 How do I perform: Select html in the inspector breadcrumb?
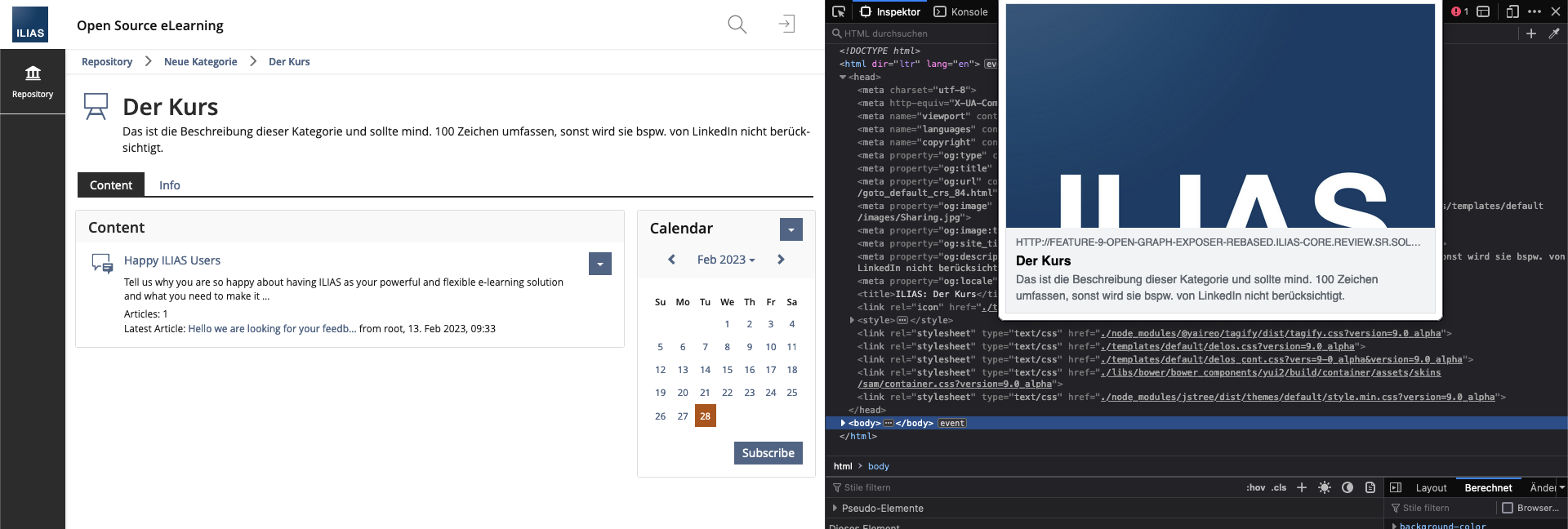[x=843, y=466]
